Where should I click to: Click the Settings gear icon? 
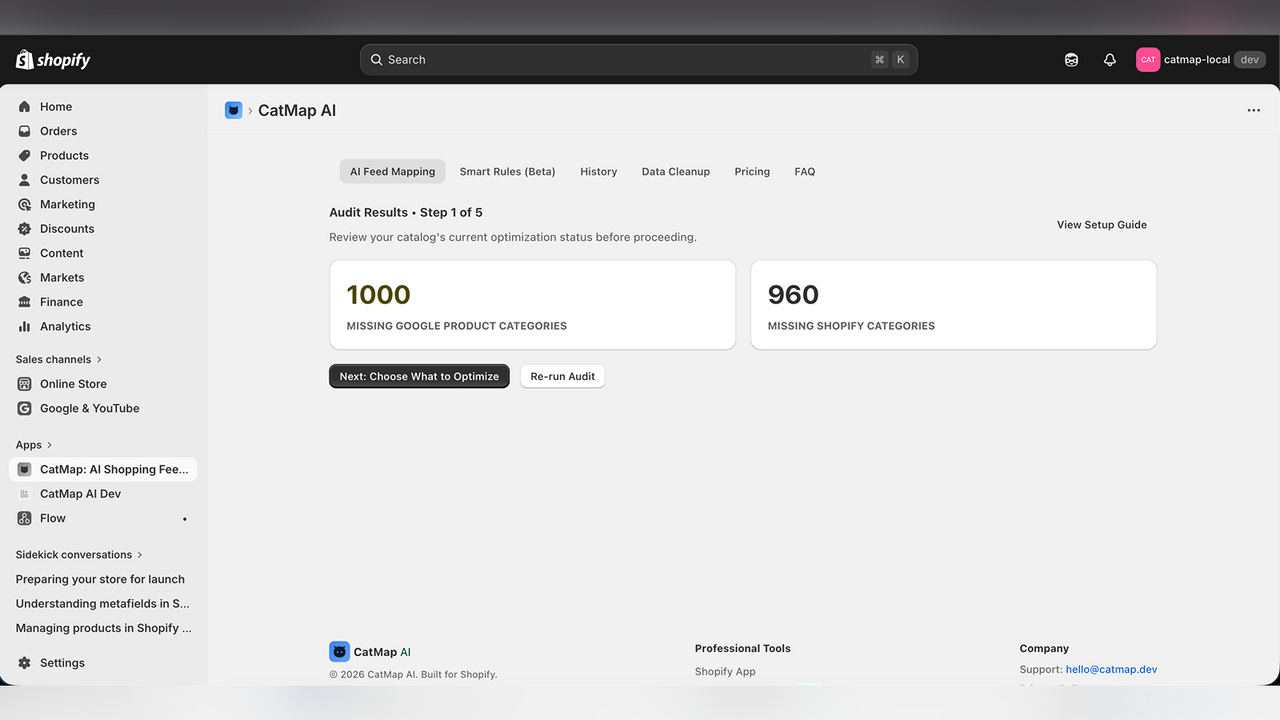click(25, 663)
